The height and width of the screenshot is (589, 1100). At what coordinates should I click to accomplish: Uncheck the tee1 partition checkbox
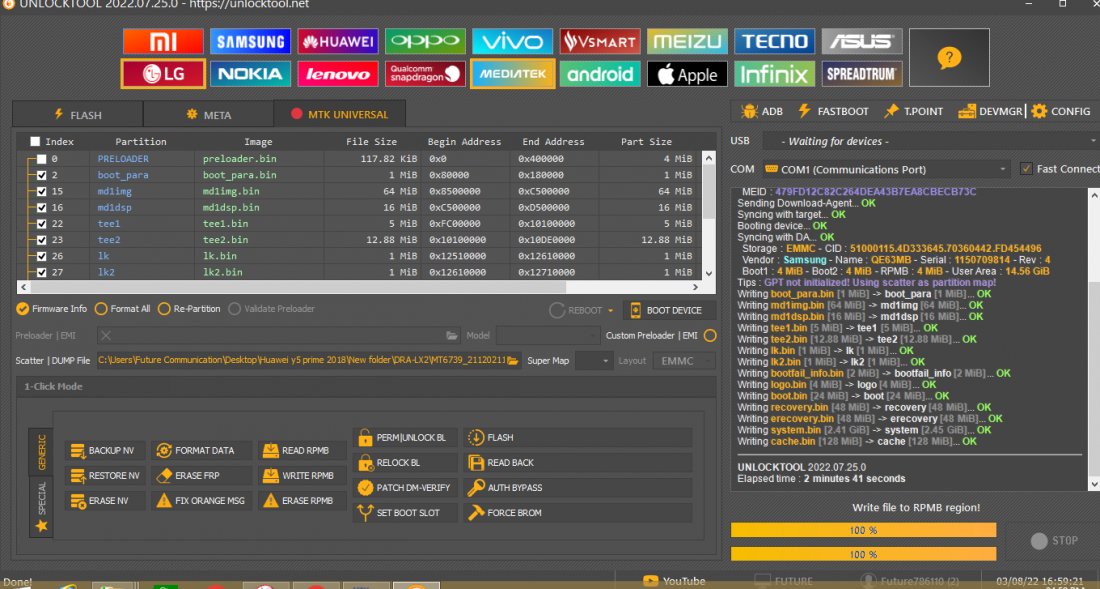(x=41, y=224)
